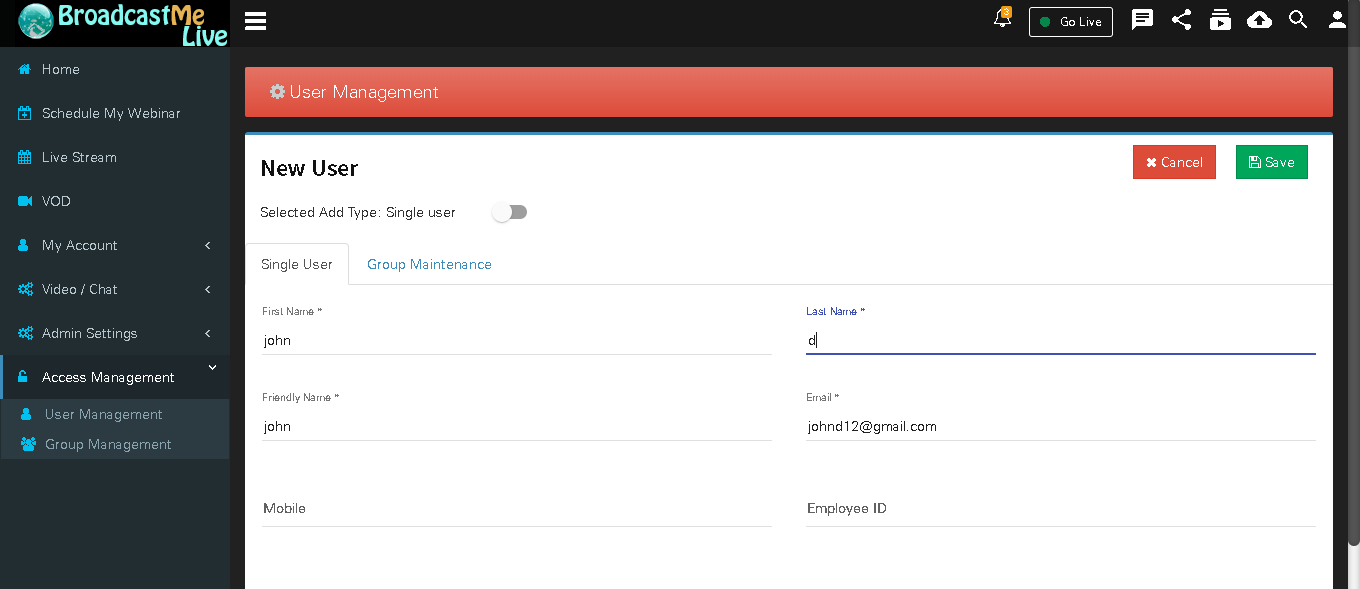
Task: Switch to Group Maintenance tab
Action: [429, 264]
